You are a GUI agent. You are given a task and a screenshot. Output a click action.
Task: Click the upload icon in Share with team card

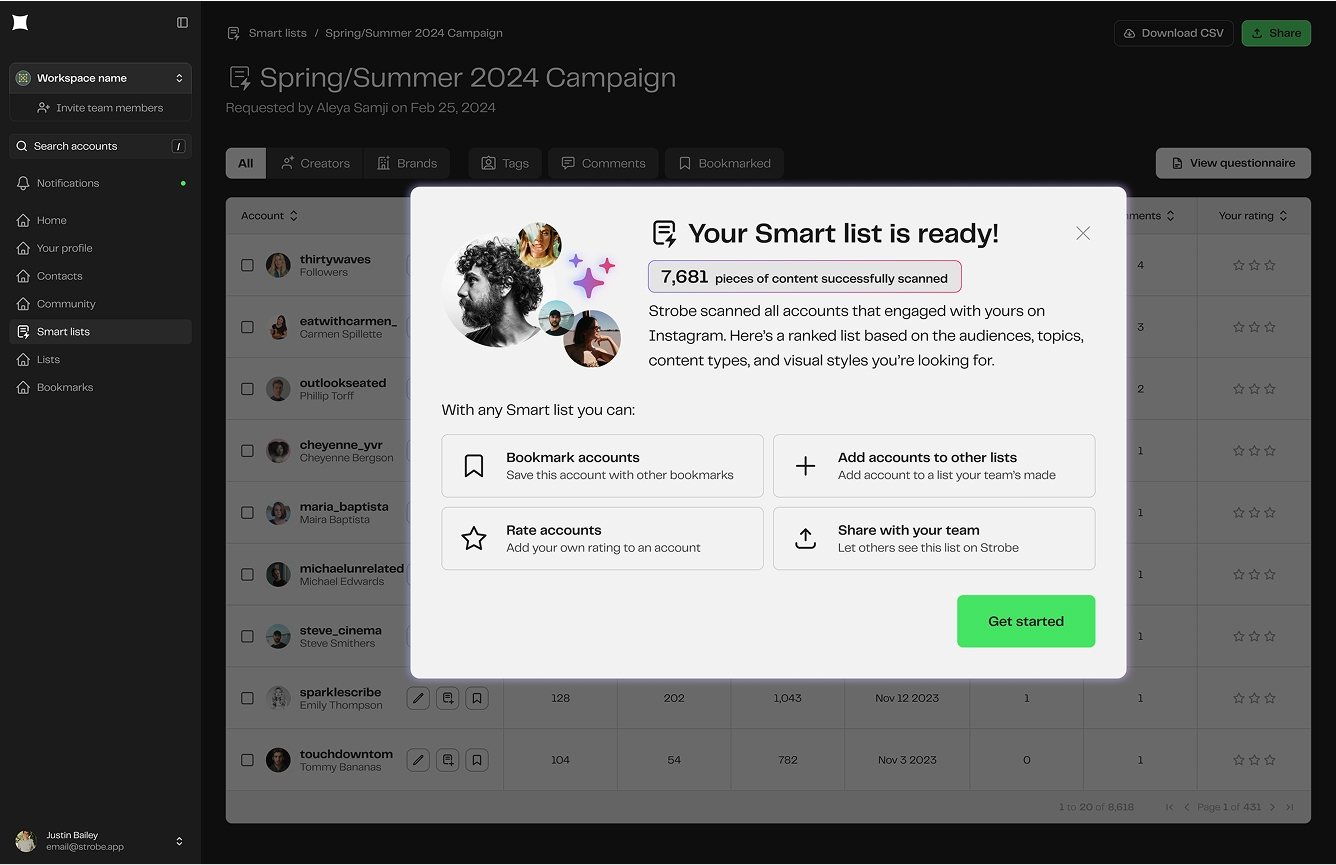805,539
